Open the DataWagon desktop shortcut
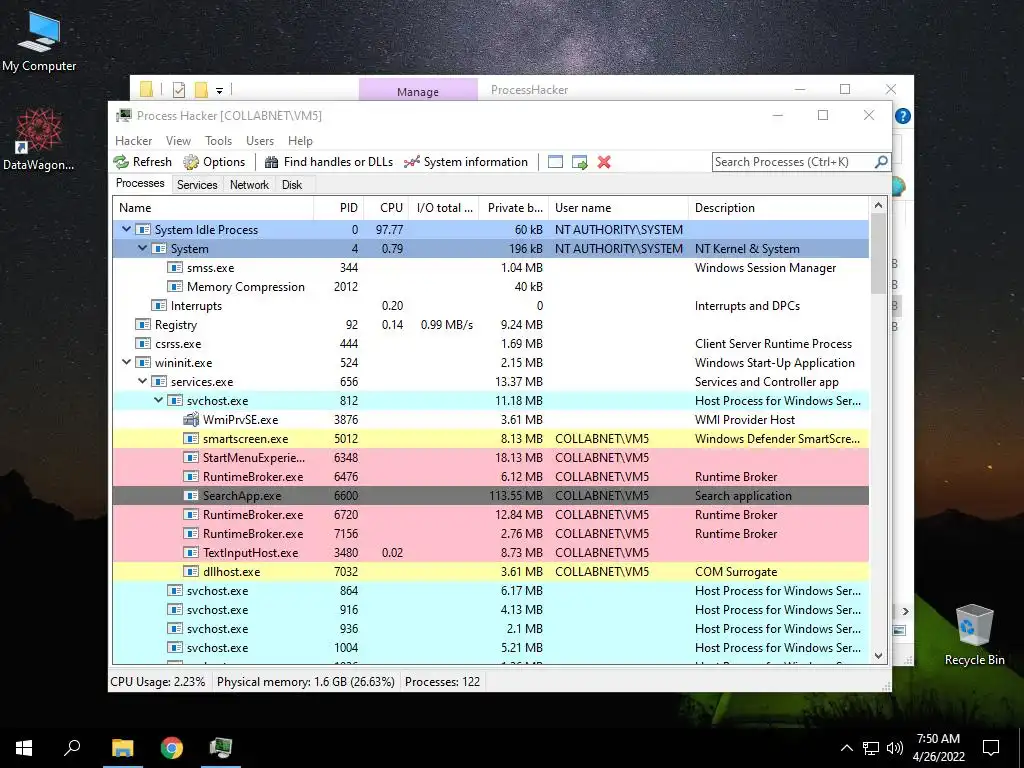1024x768 pixels. (39, 139)
